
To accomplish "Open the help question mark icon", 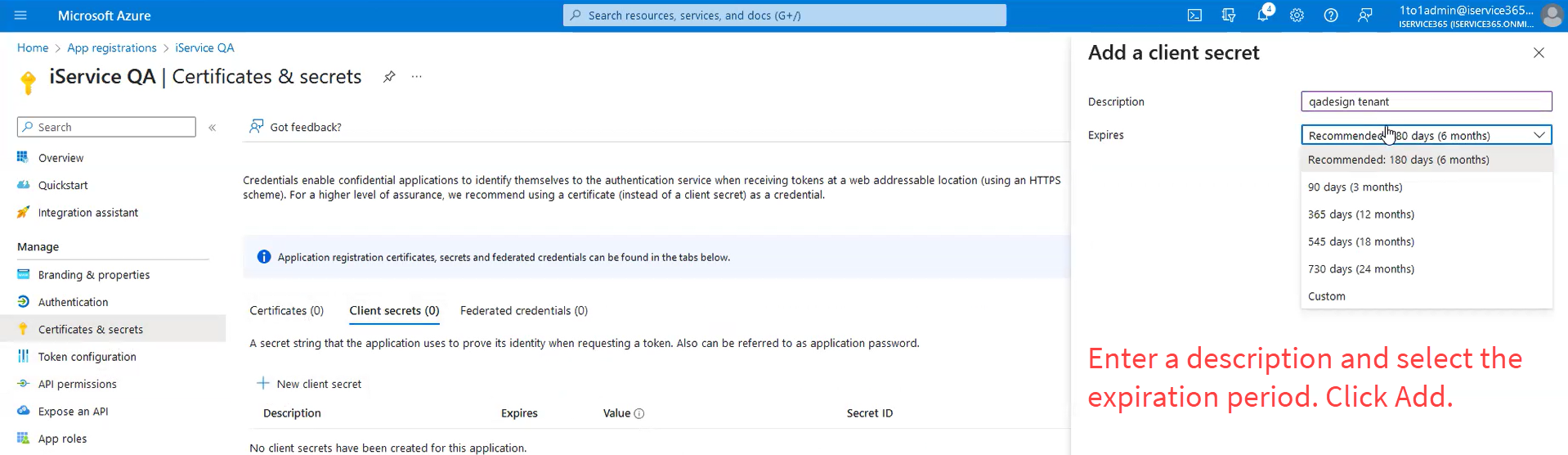I will pyautogui.click(x=1331, y=16).
